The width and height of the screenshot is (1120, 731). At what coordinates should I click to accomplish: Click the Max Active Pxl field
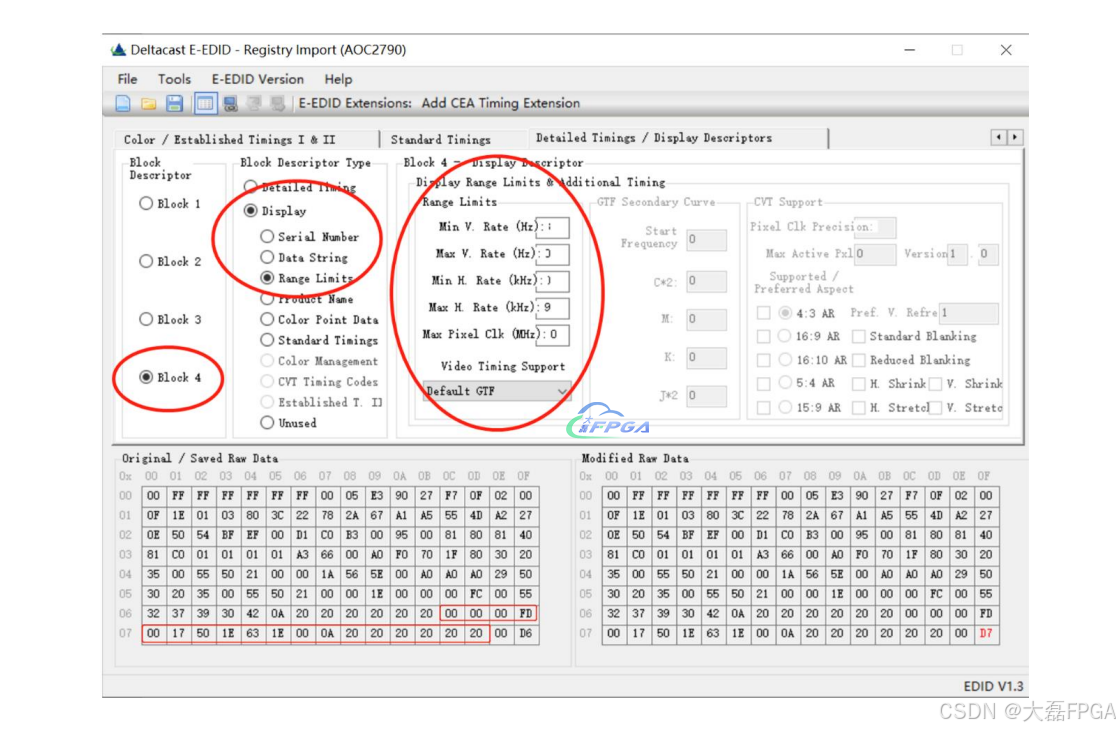click(x=875, y=254)
